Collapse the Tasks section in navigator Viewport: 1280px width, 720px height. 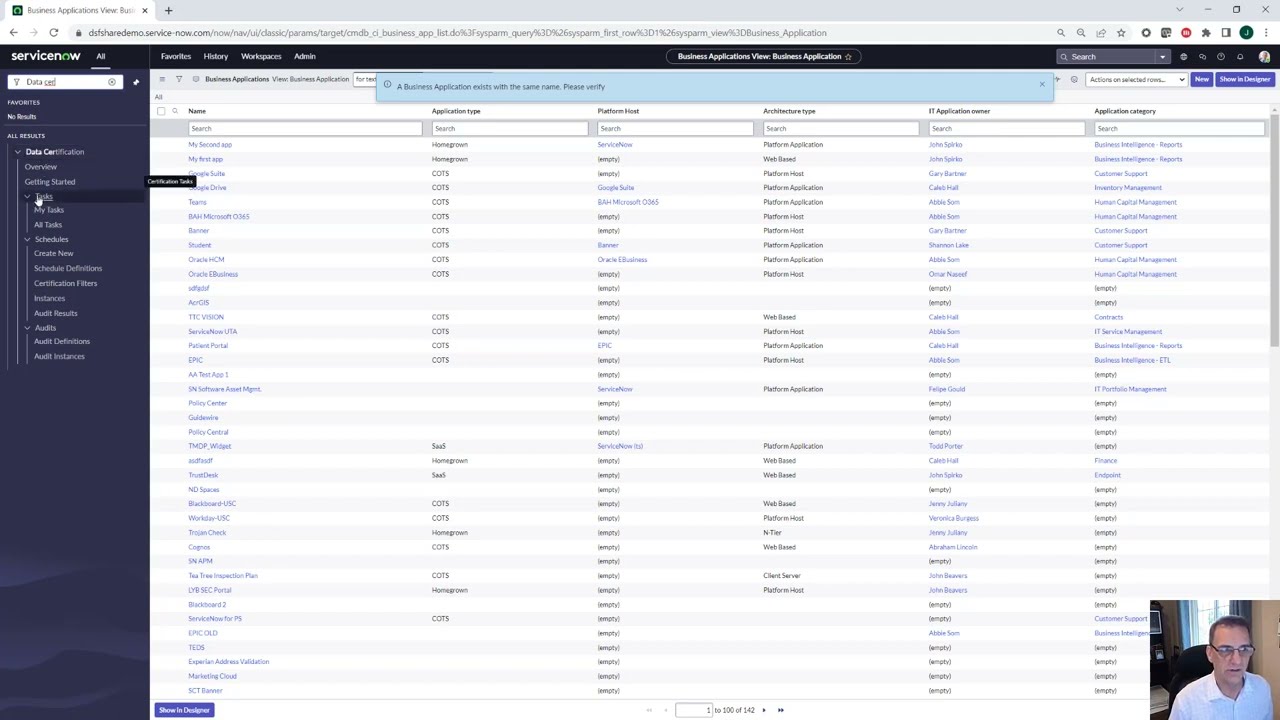point(27,196)
